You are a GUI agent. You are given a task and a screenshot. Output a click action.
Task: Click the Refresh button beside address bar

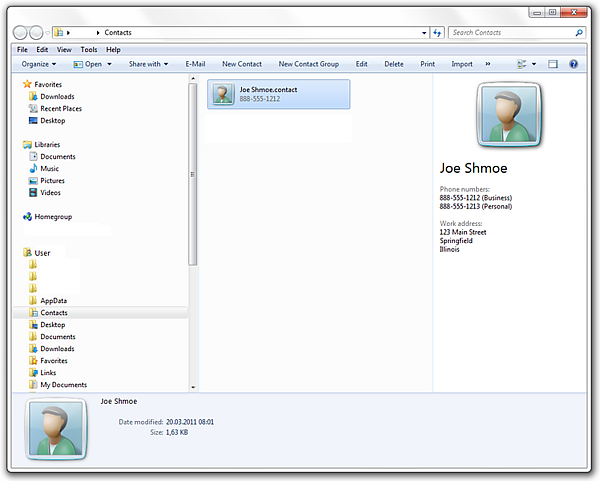(437, 33)
